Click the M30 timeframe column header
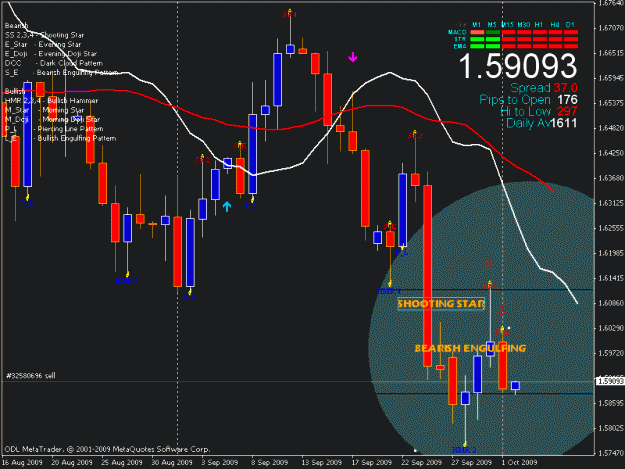 524,25
